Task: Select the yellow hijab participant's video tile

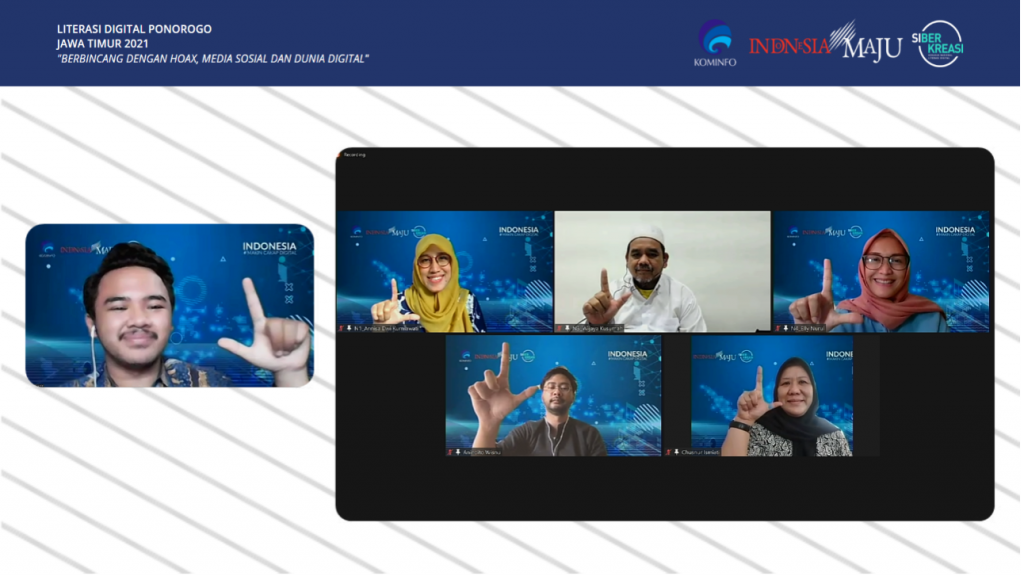Action: point(444,271)
